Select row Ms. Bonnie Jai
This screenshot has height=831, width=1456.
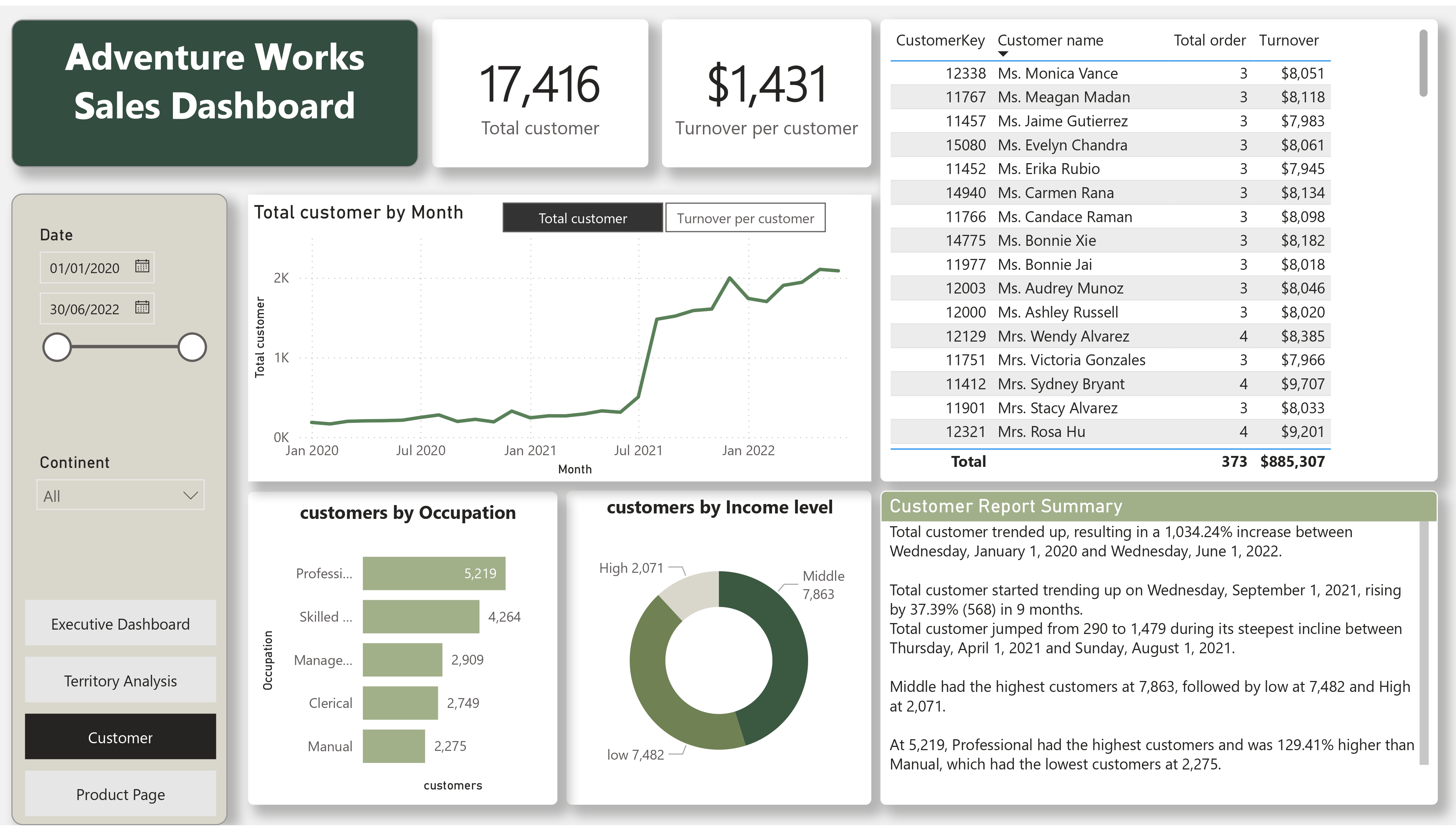(1110, 264)
